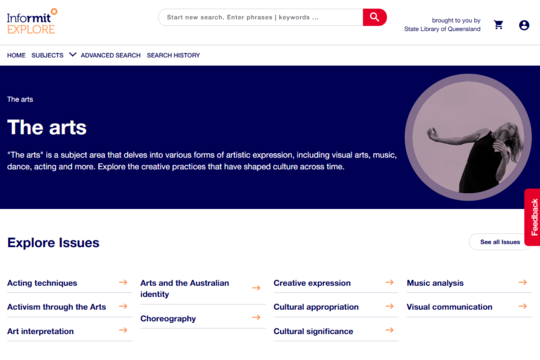The height and width of the screenshot is (360, 540).
Task: Open the Acting techniques issue link
Action: click(x=42, y=283)
